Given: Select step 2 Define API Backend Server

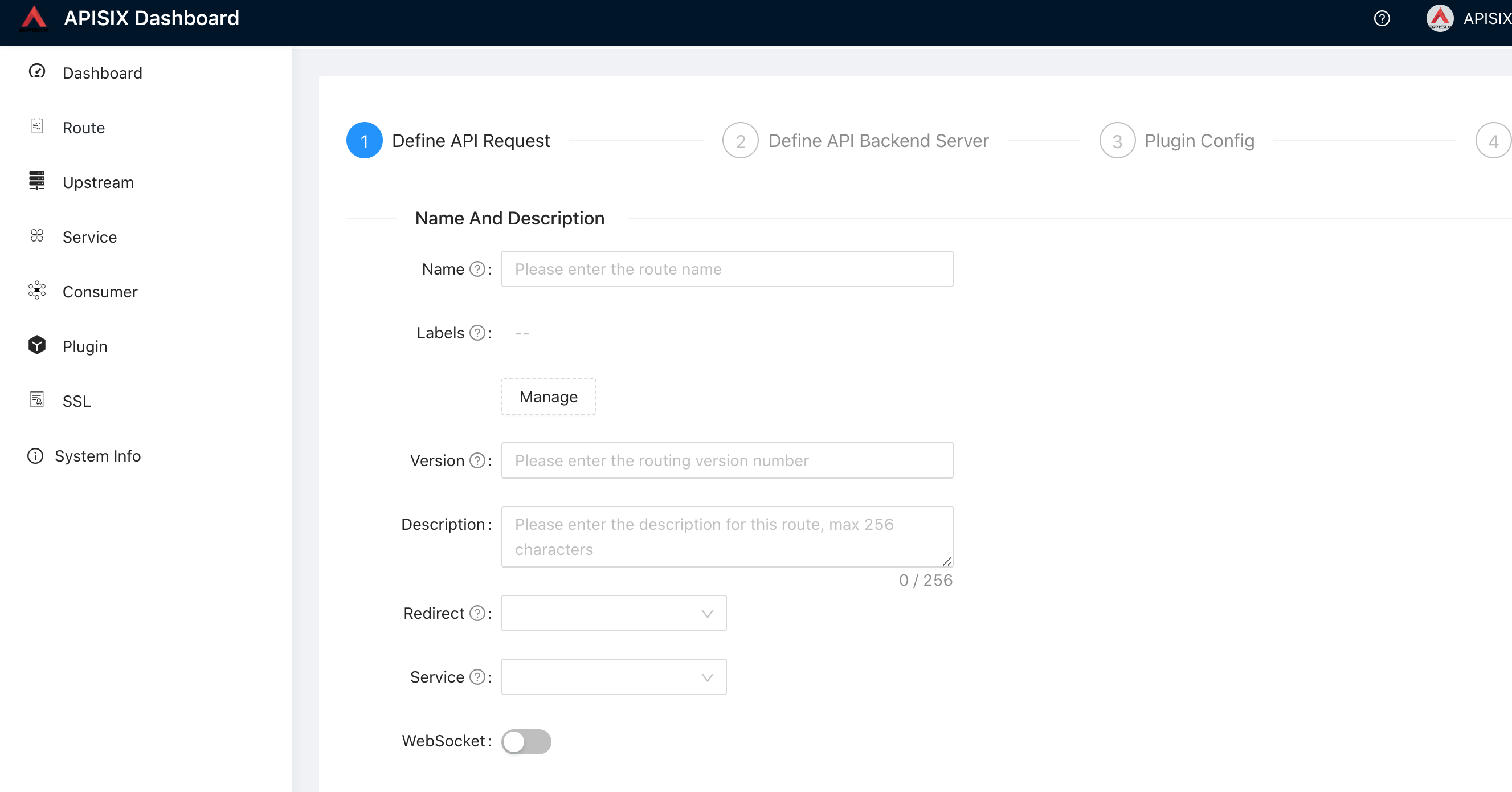Looking at the screenshot, I should click(x=856, y=141).
